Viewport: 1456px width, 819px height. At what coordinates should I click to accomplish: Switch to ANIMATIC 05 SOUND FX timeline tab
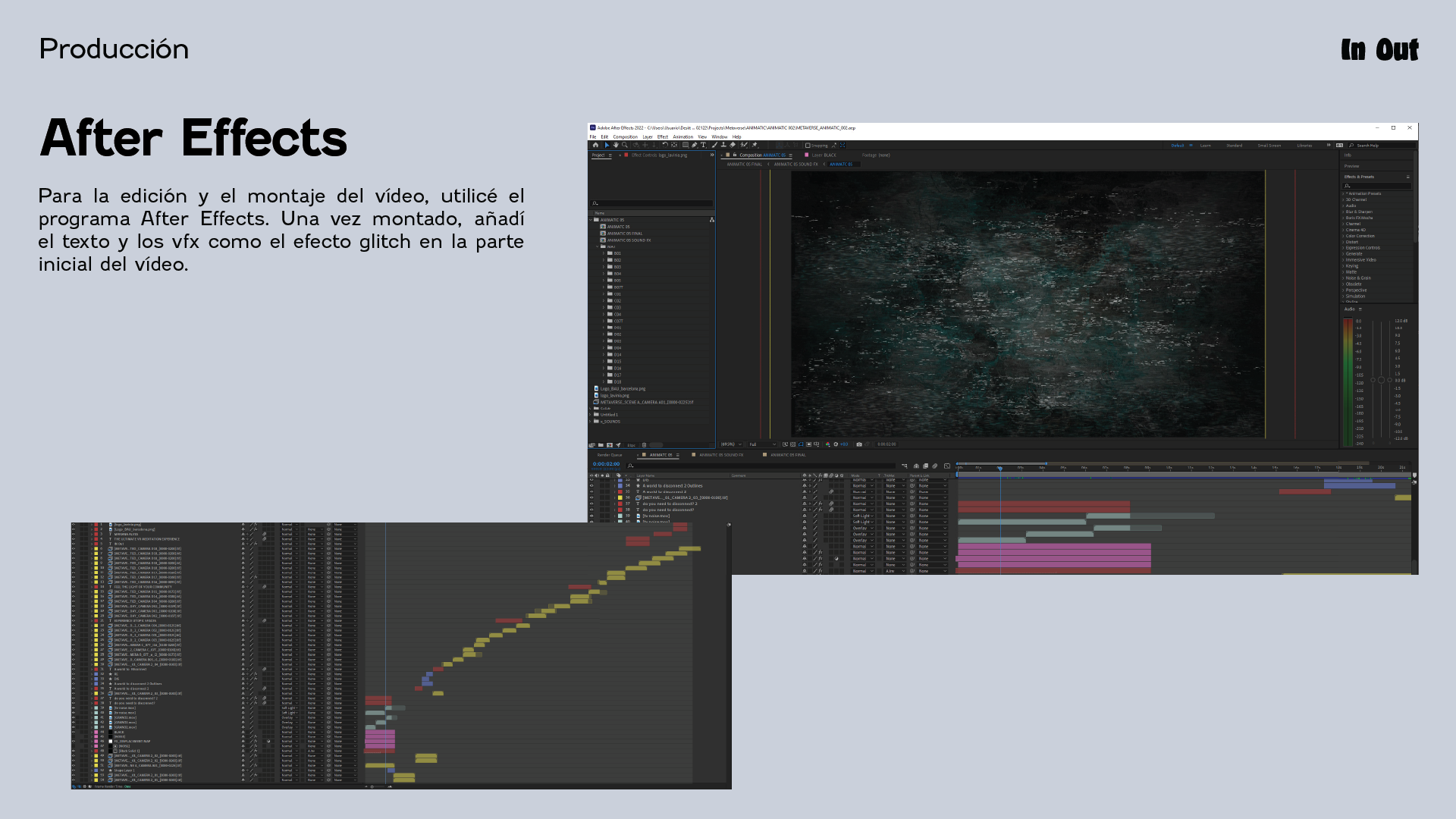[x=720, y=455]
